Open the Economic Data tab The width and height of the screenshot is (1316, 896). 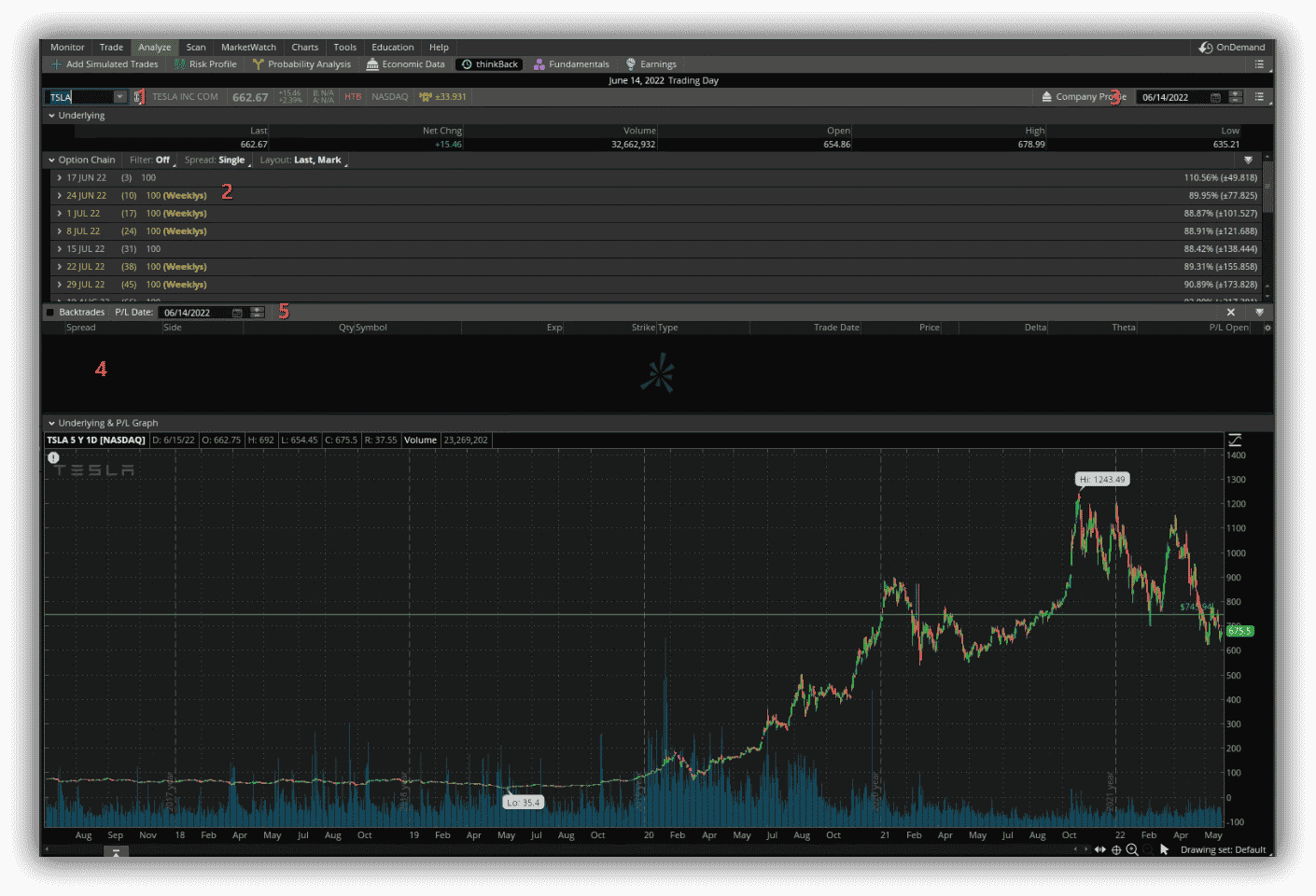click(406, 64)
